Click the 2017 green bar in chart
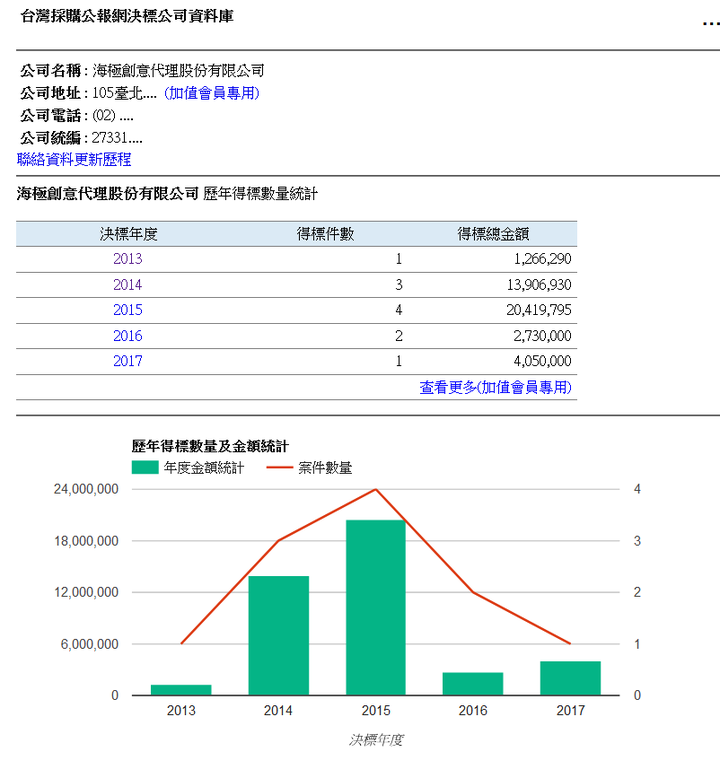 point(570,678)
